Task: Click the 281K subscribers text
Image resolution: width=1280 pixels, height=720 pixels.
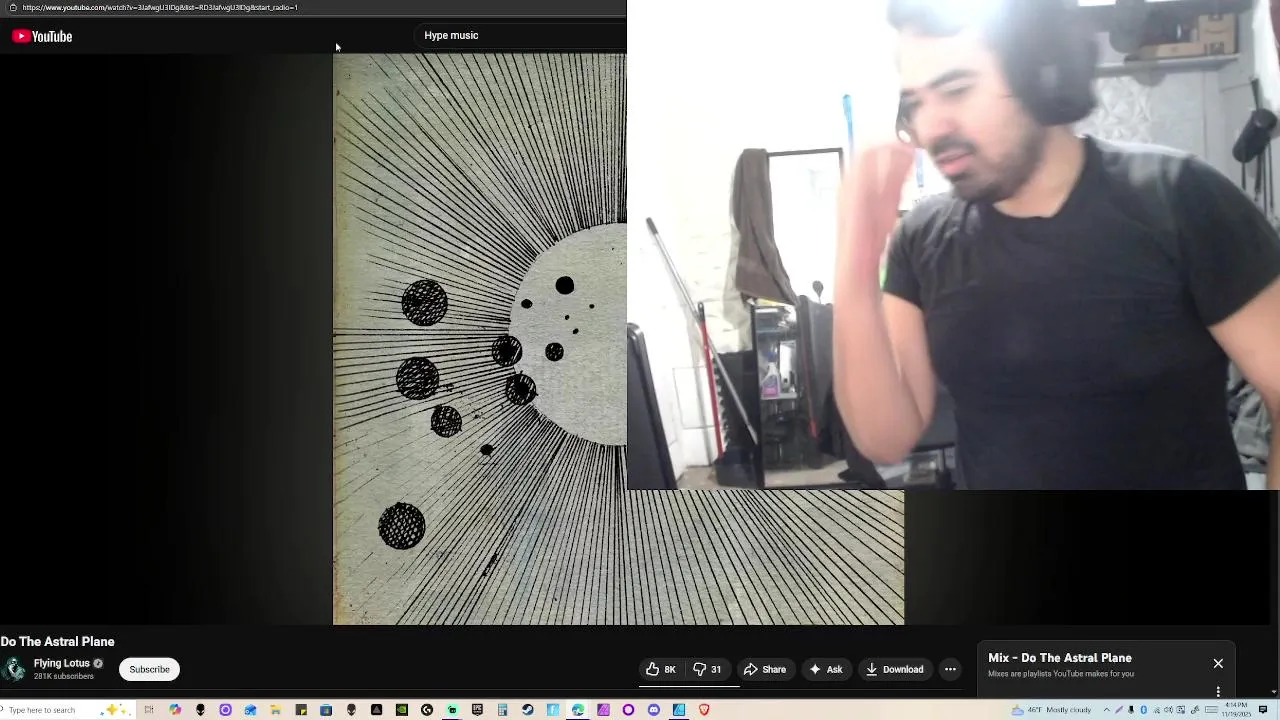Action: point(64,677)
